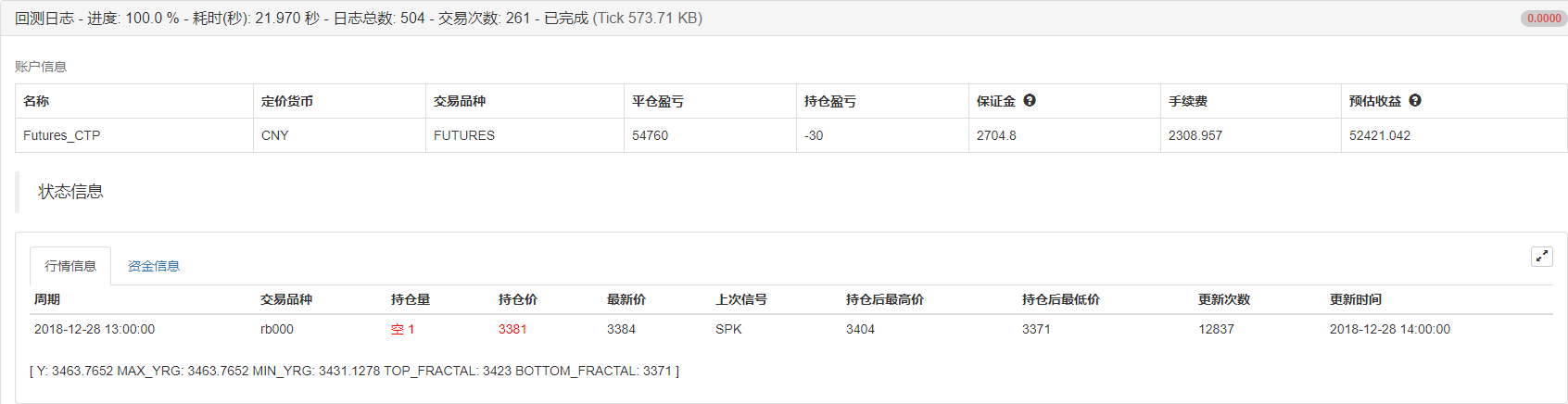Select the Futures_CTP account name cell

(62, 135)
